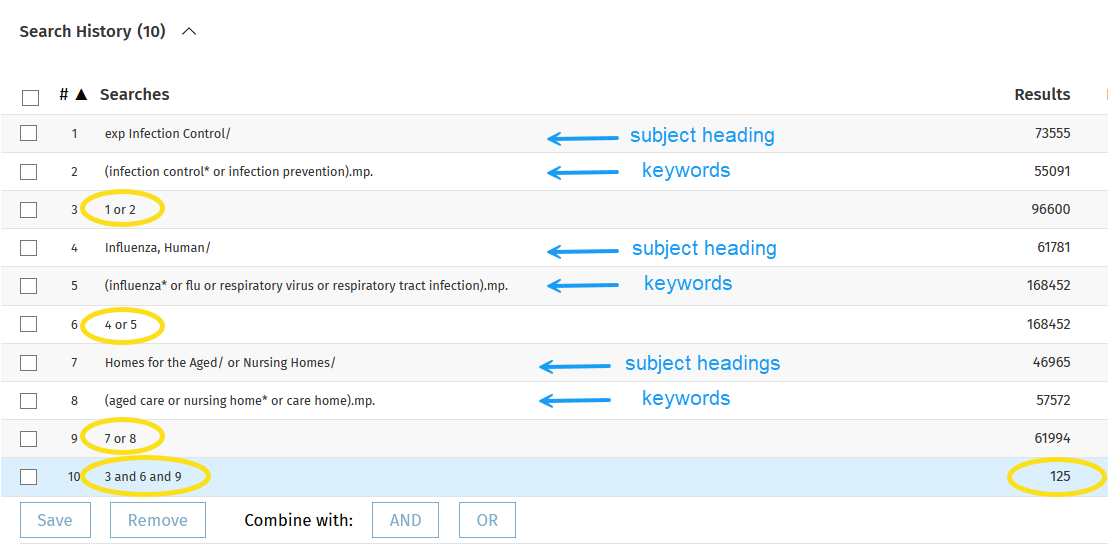Check the box for search 1 exp Infection Control
The height and width of the screenshot is (557, 1108).
[x=28, y=133]
